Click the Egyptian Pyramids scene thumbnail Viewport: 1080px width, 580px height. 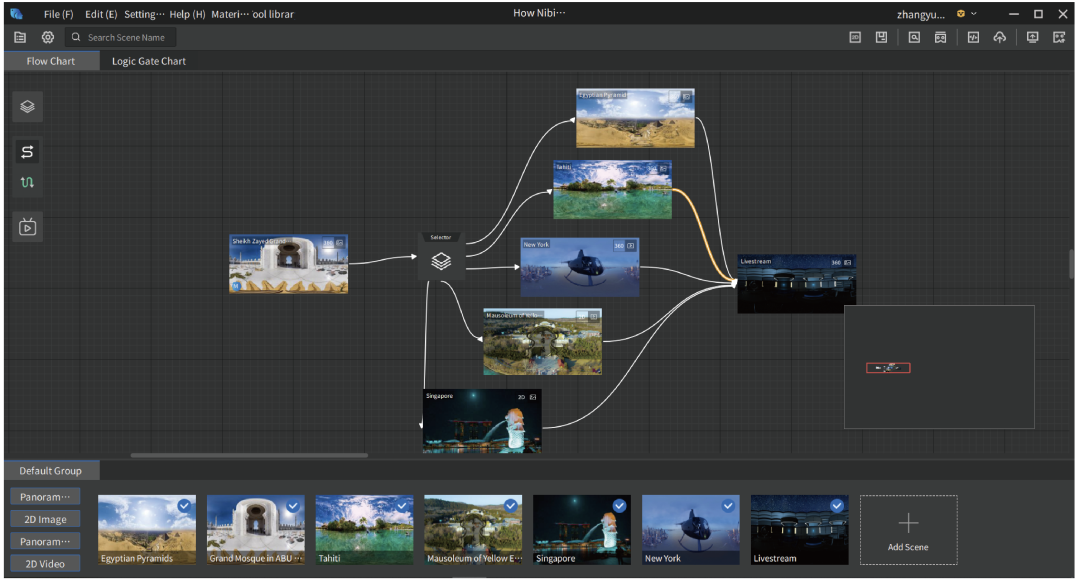tap(147, 530)
